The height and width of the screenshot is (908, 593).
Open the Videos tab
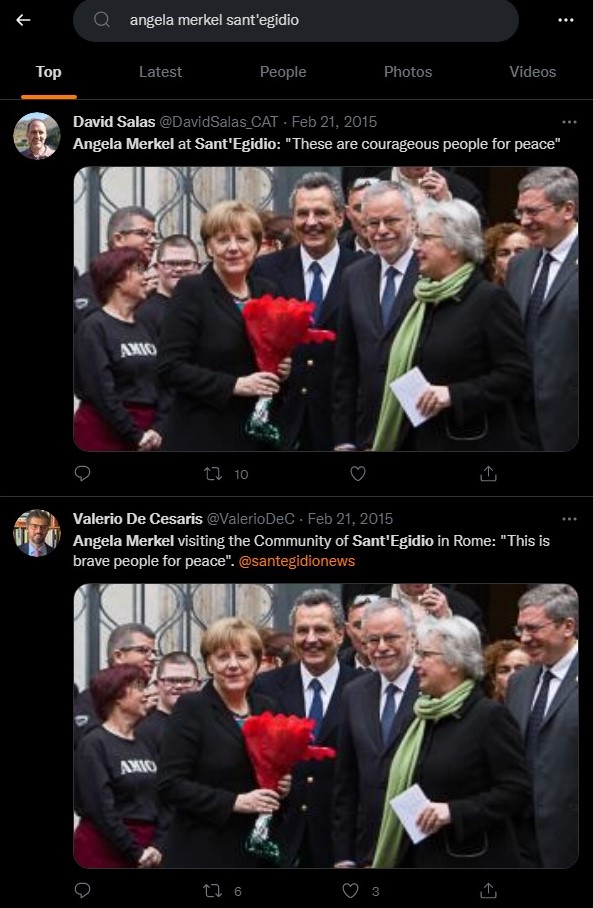533,72
